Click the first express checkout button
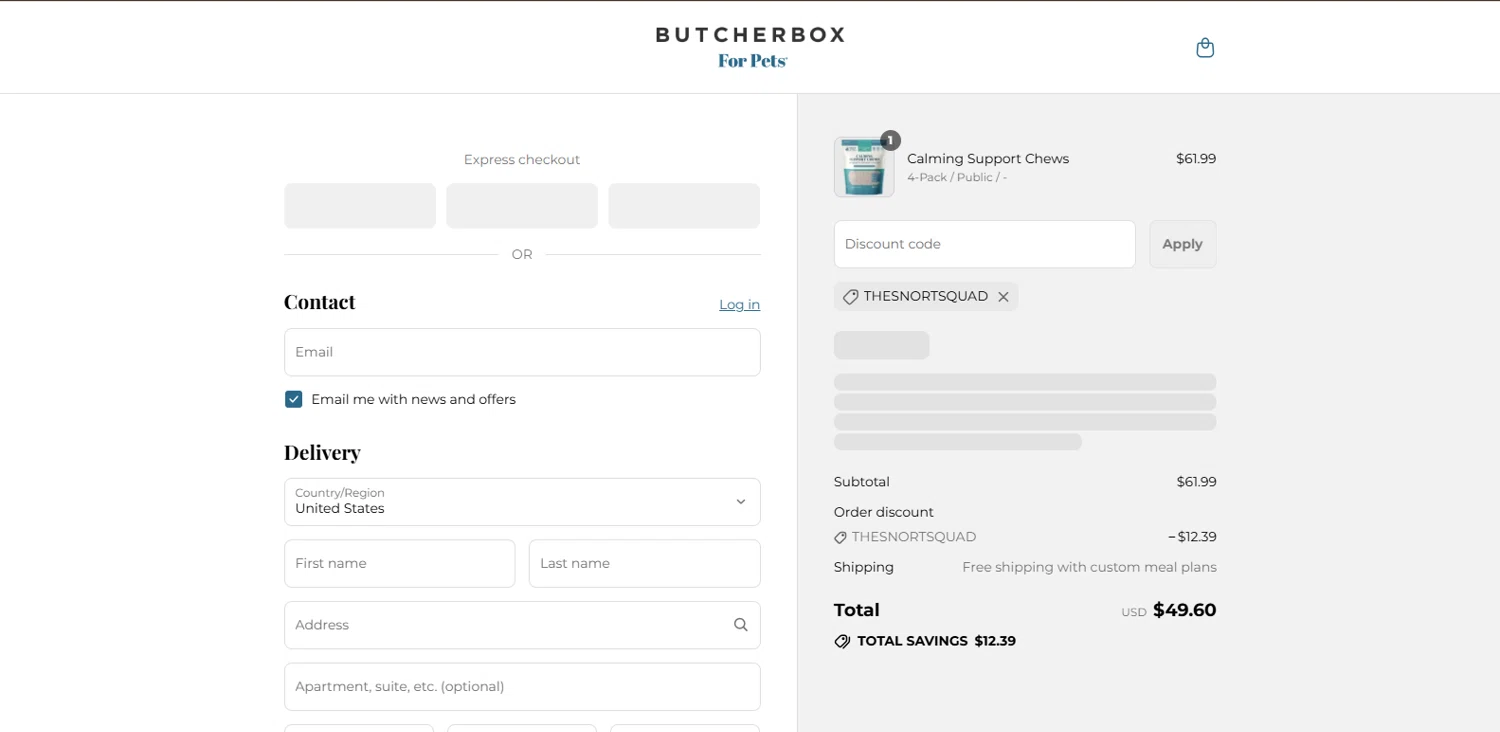Screen dimensions: 1500x732 pyautogui.click(x=360, y=206)
